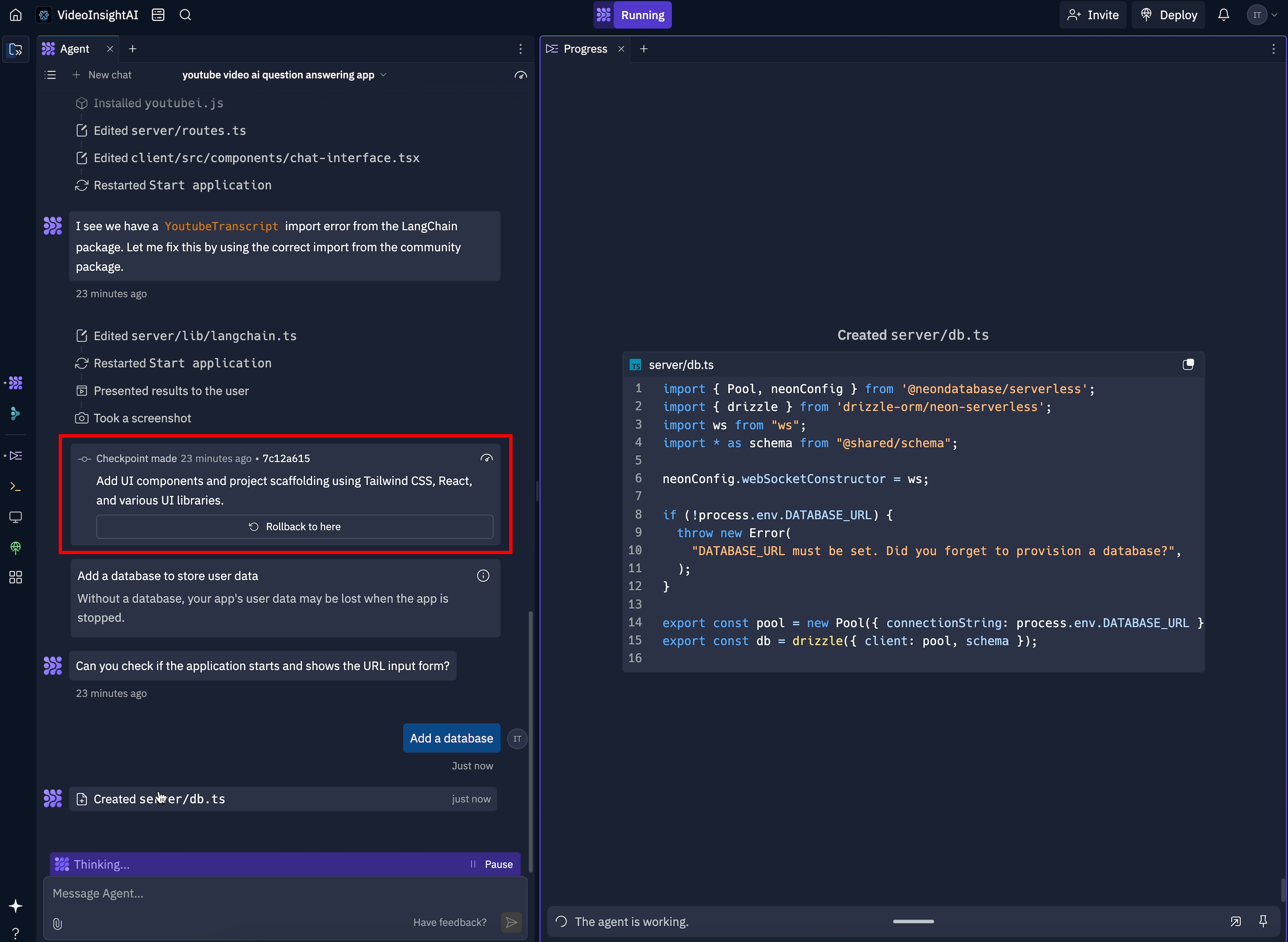Open Shell icon in left sidebar
Screen dimensions: 1288x942
coord(16,486)
